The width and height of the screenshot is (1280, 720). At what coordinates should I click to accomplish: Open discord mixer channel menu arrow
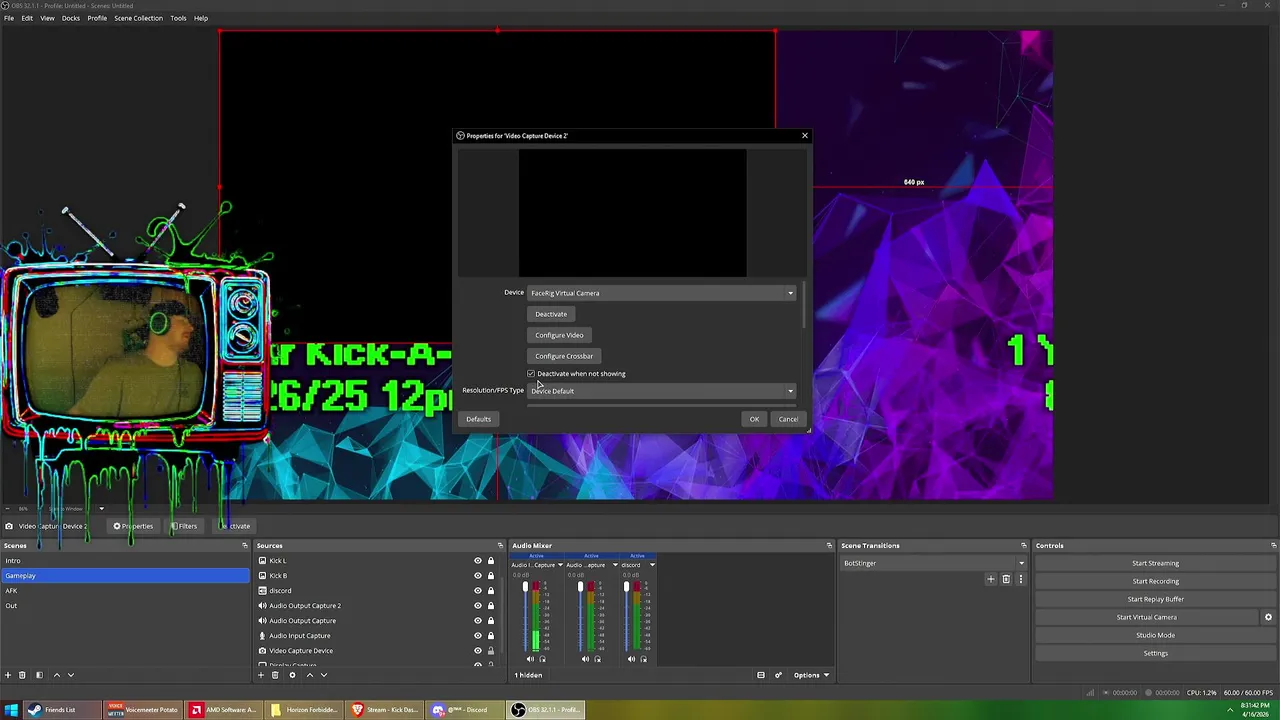pyautogui.click(x=652, y=565)
